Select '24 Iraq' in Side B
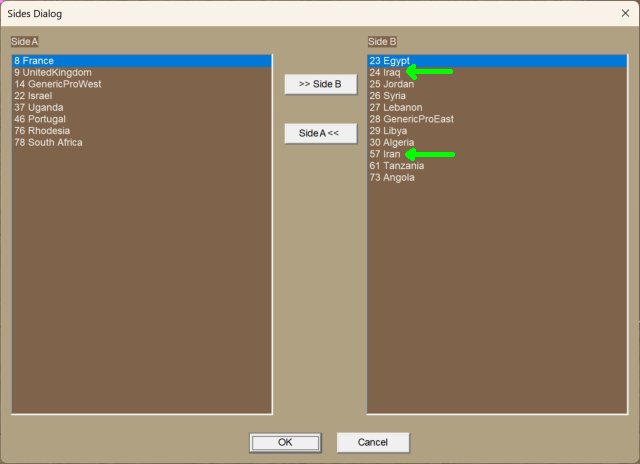Viewport: 640px width, 464px height. (x=497, y=73)
